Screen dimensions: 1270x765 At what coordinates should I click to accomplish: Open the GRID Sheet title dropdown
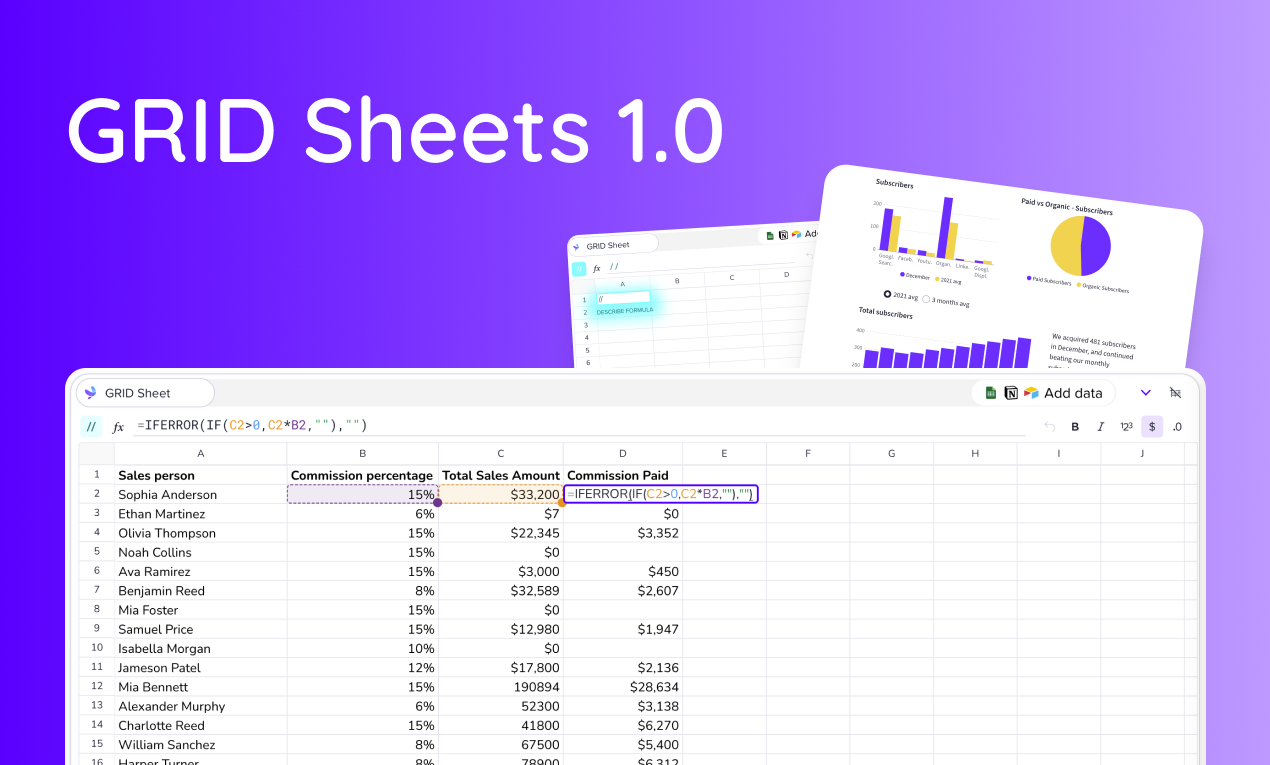click(x=143, y=393)
